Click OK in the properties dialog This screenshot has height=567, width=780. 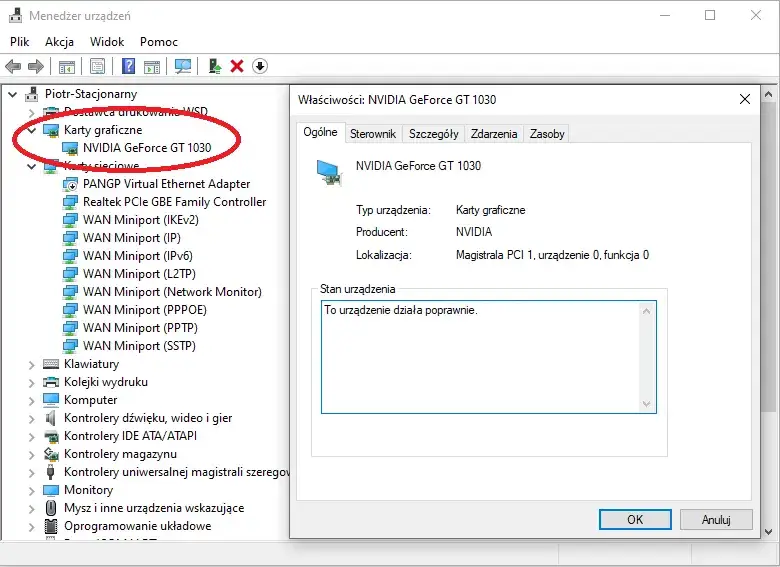635,520
